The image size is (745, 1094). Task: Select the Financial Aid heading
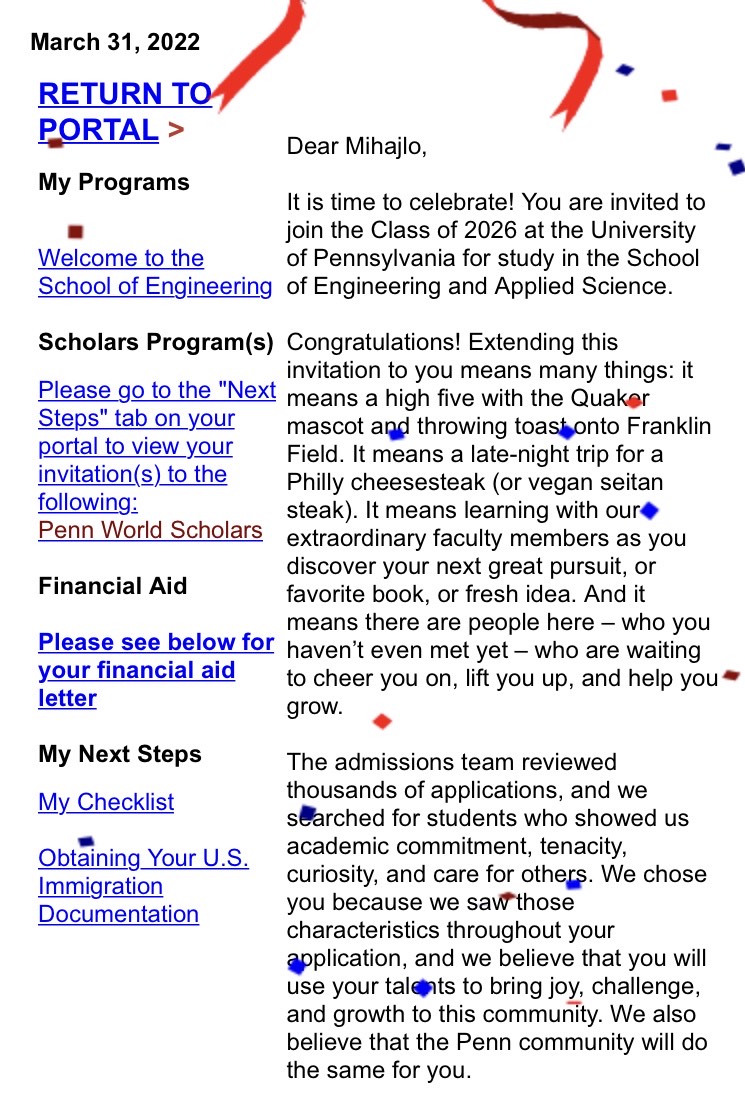pyautogui.click(x=112, y=586)
